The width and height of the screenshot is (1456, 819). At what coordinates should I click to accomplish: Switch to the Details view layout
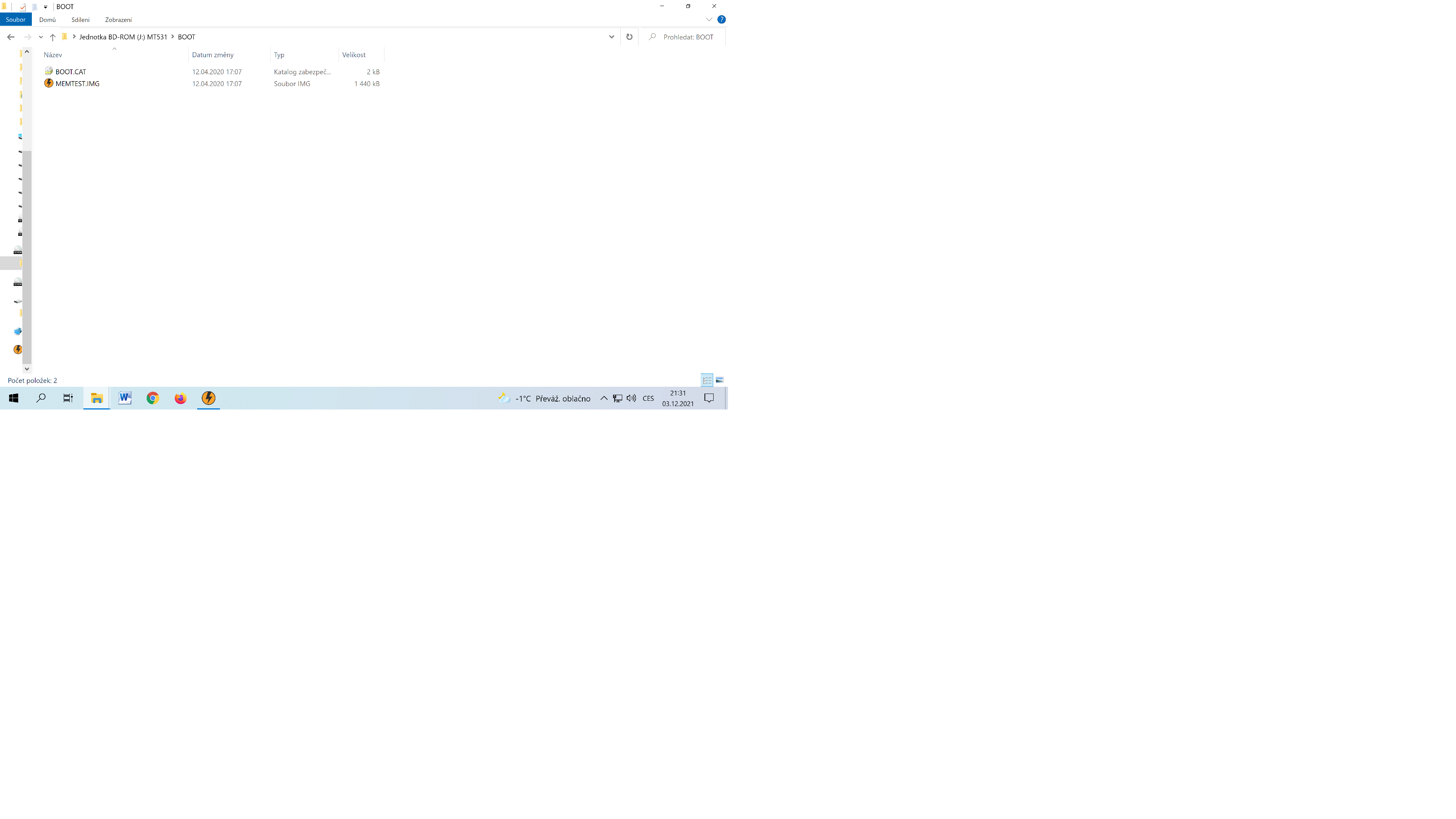pyautogui.click(x=707, y=380)
